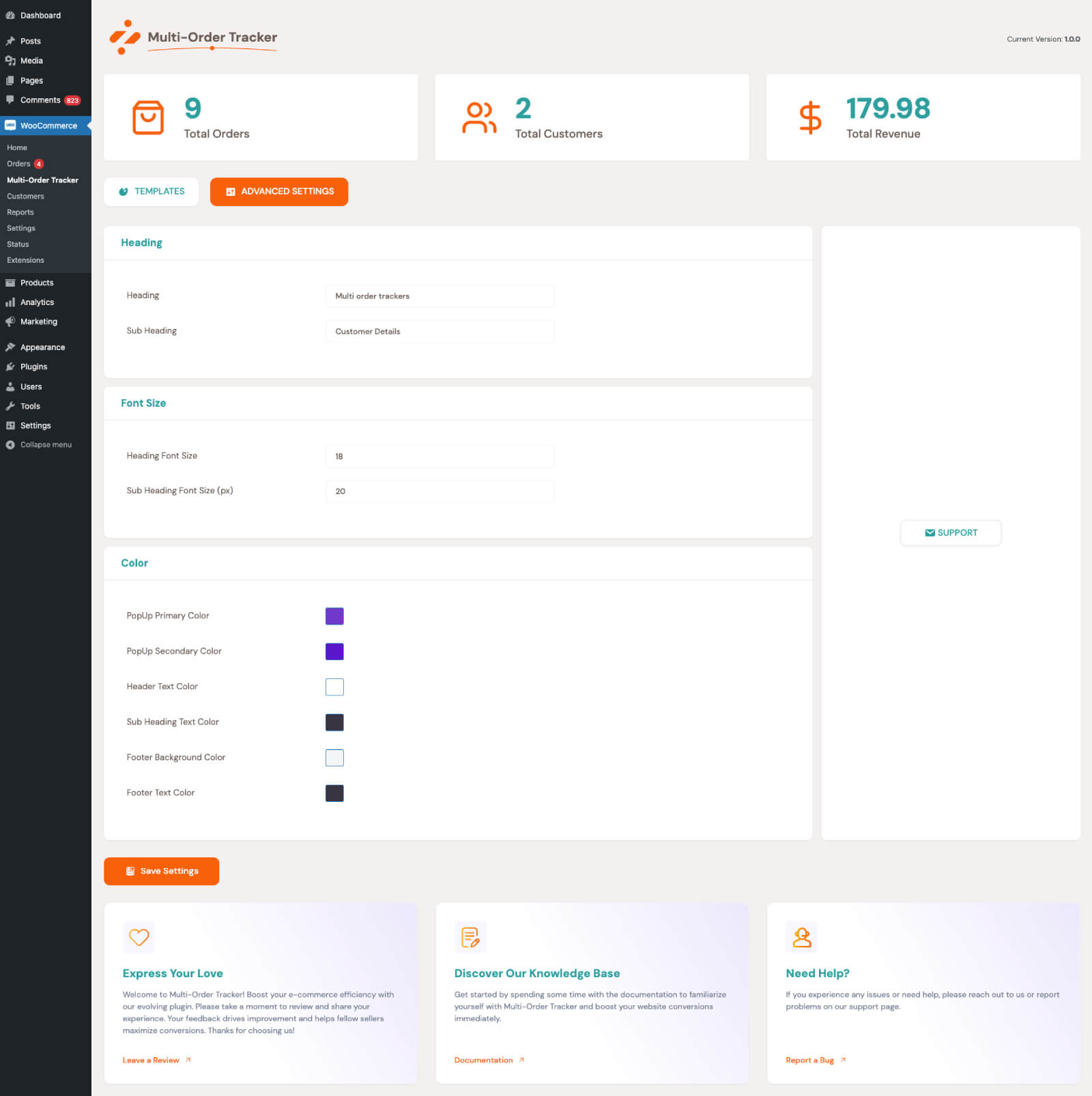This screenshot has width=1092, height=1096.
Task: Click the Total Customers people icon
Action: 479,117
